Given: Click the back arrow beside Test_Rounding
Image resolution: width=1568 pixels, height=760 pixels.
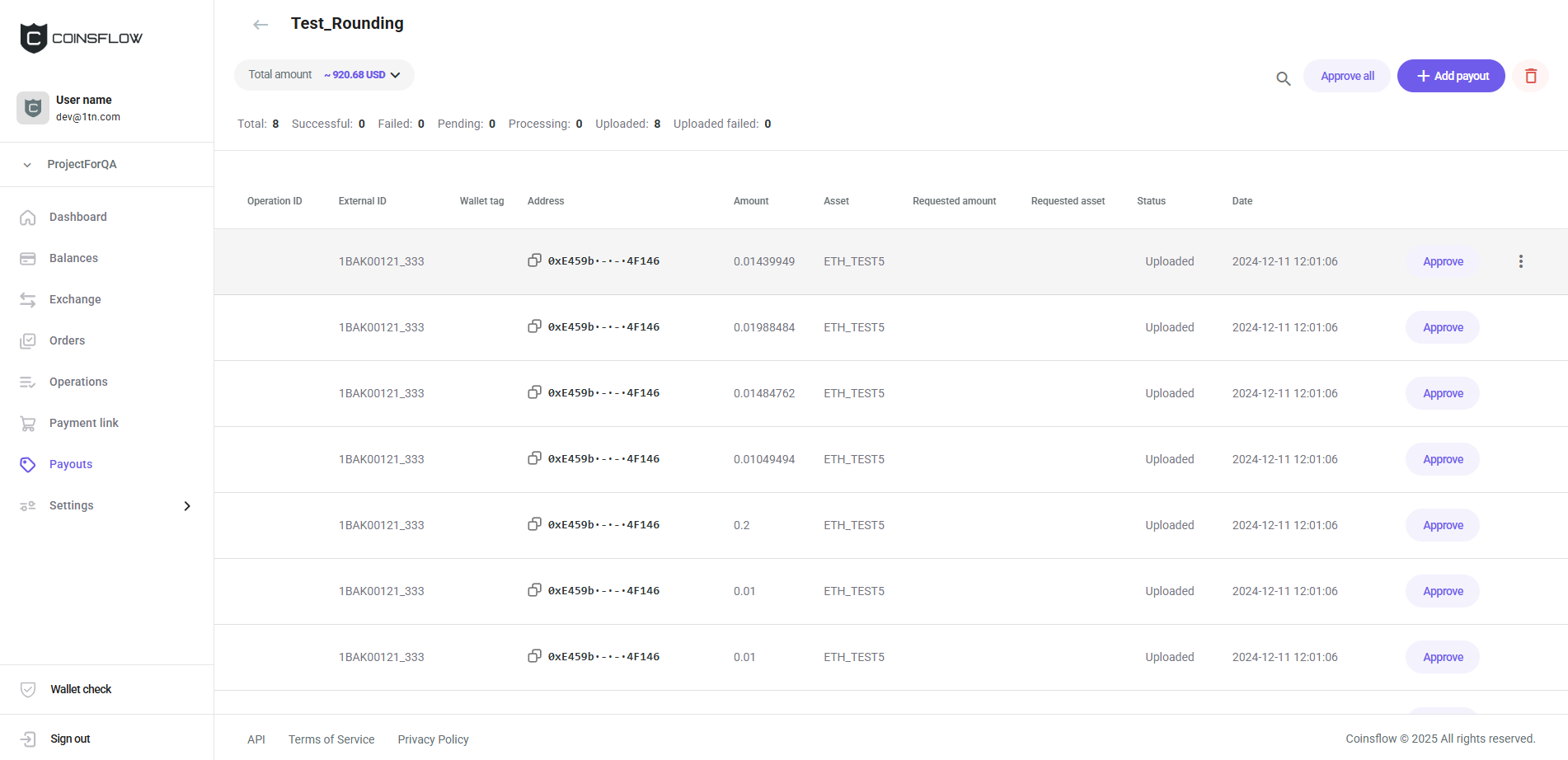Looking at the screenshot, I should [x=261, y=25].
